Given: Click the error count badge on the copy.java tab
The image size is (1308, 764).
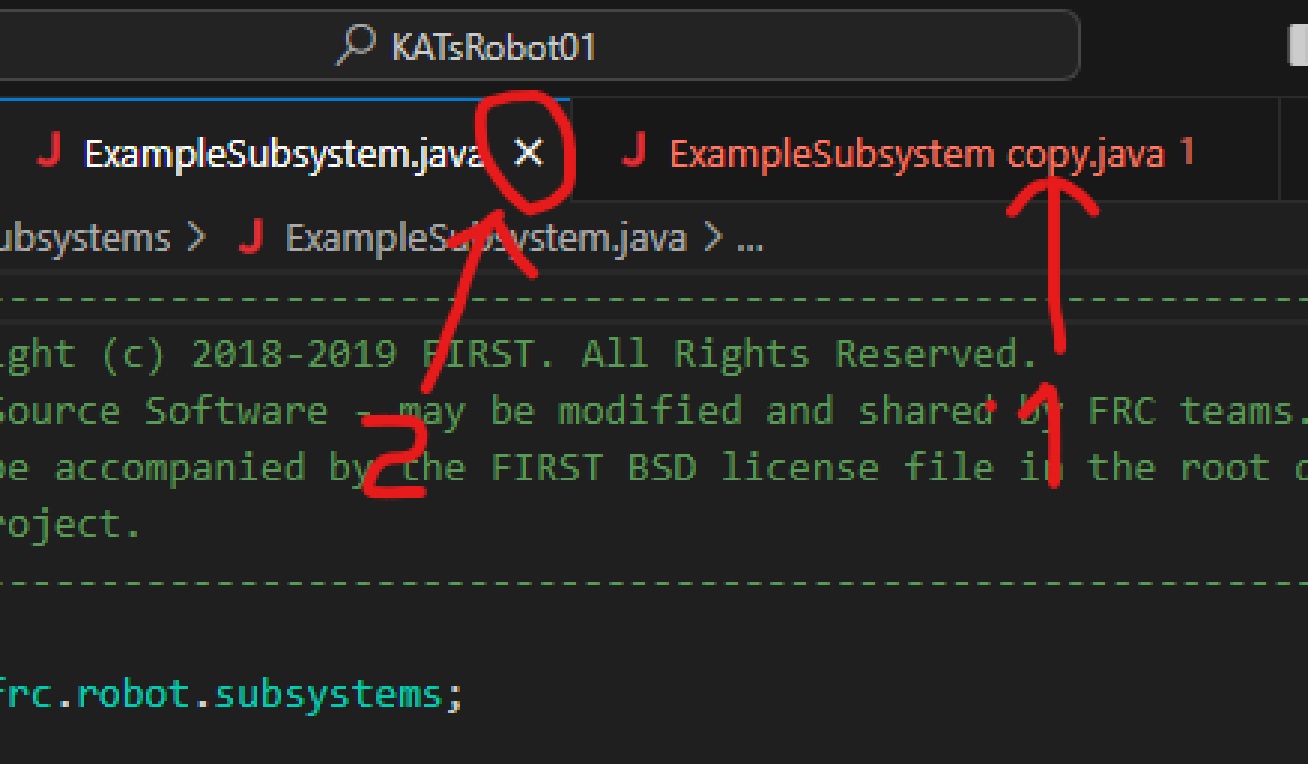Looking at the screenshot, I should point(1187,152).
